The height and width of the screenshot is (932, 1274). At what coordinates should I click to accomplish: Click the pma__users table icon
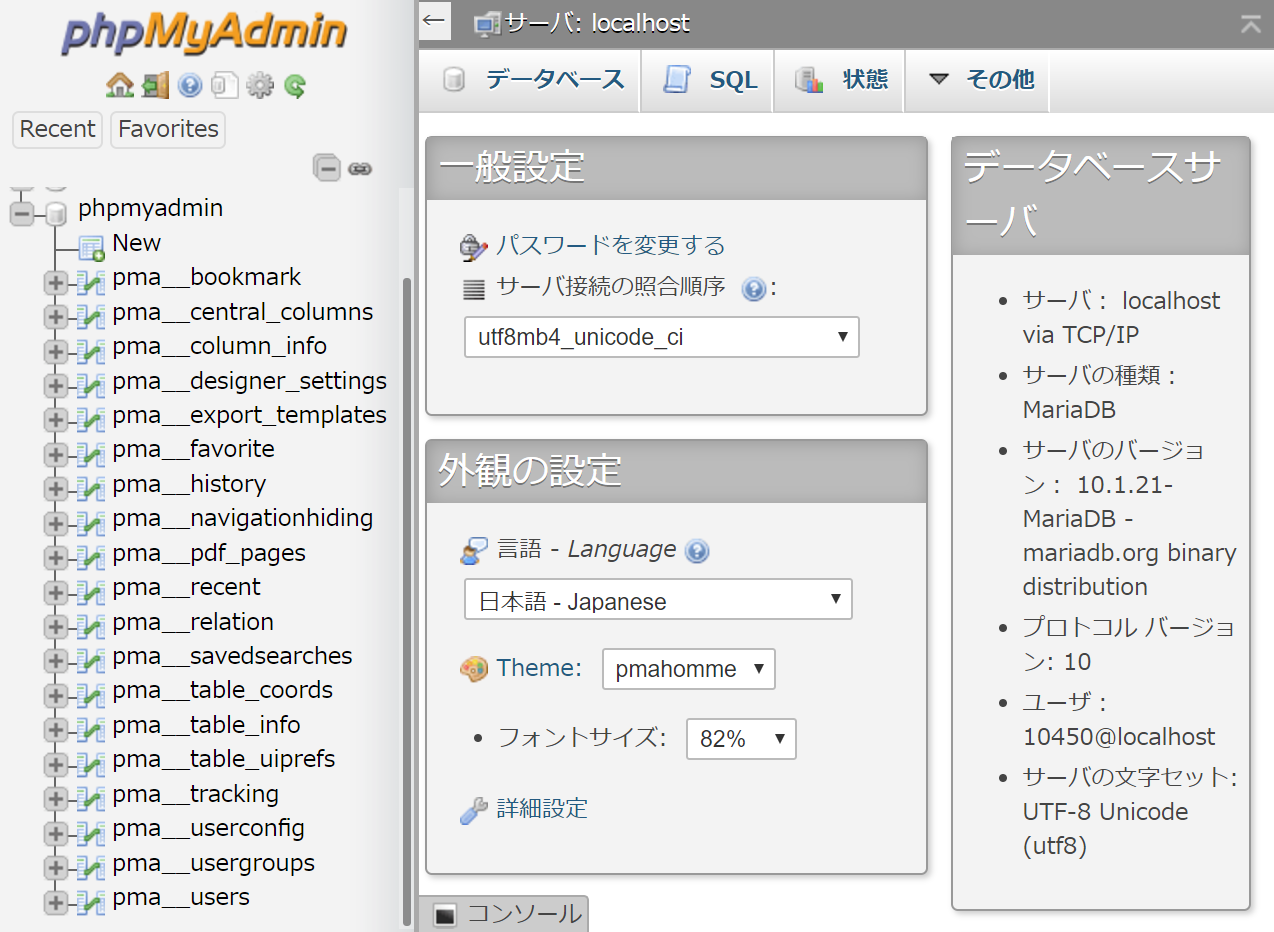(x=92, y=901)
